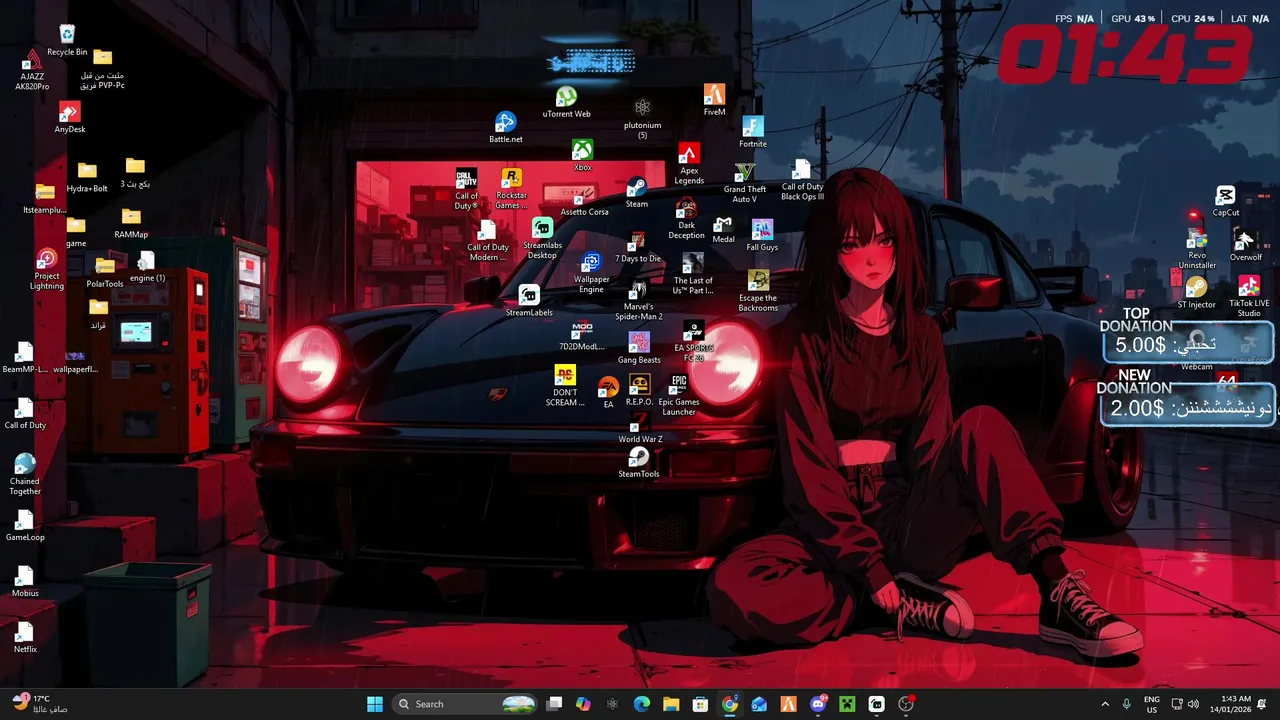Select the R.E.P.O. desktop icon

tap(639, 391)
